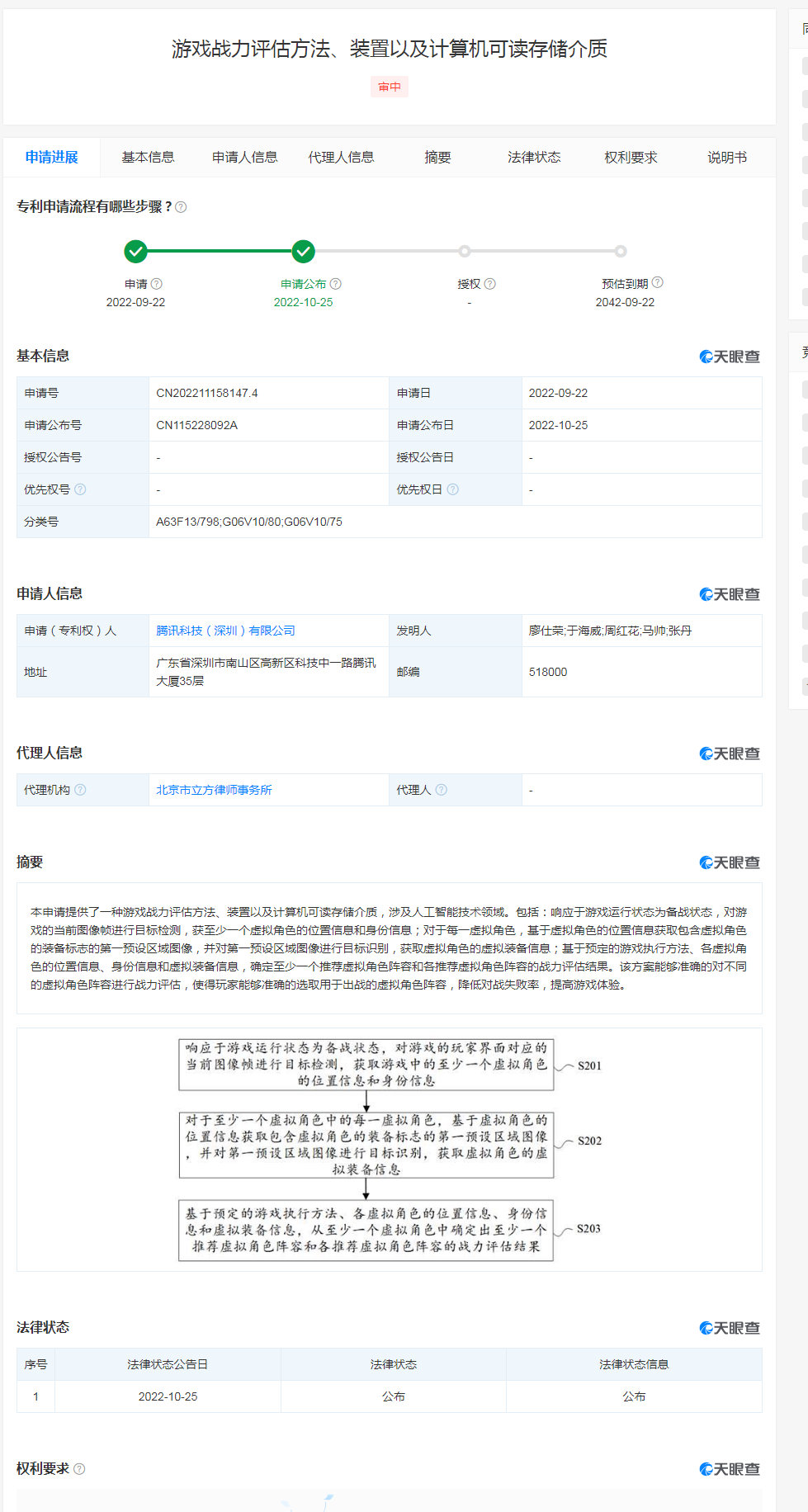Click the 序号 column header

(35, 1364)
